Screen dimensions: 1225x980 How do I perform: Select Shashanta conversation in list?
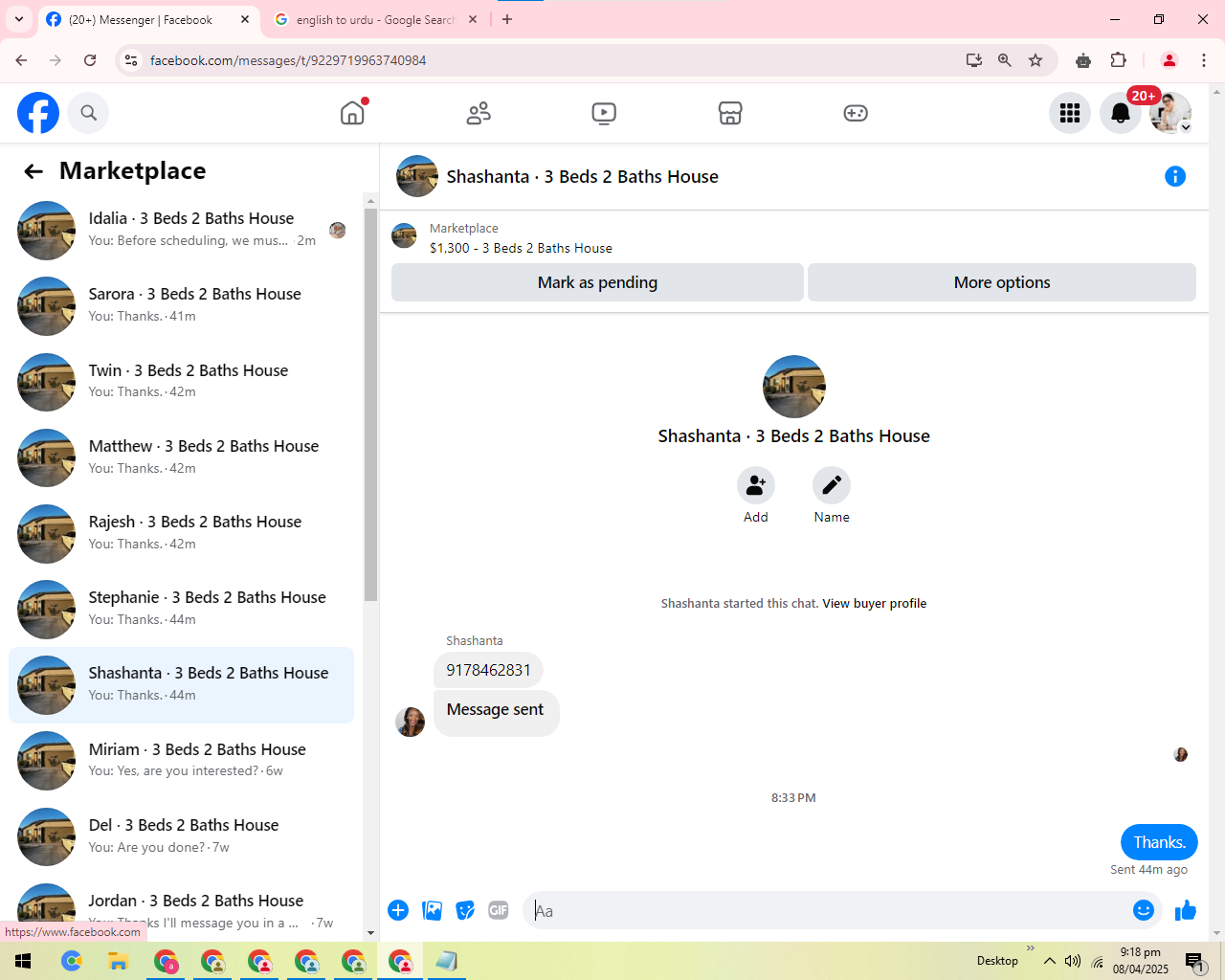(x=182, y=685)
